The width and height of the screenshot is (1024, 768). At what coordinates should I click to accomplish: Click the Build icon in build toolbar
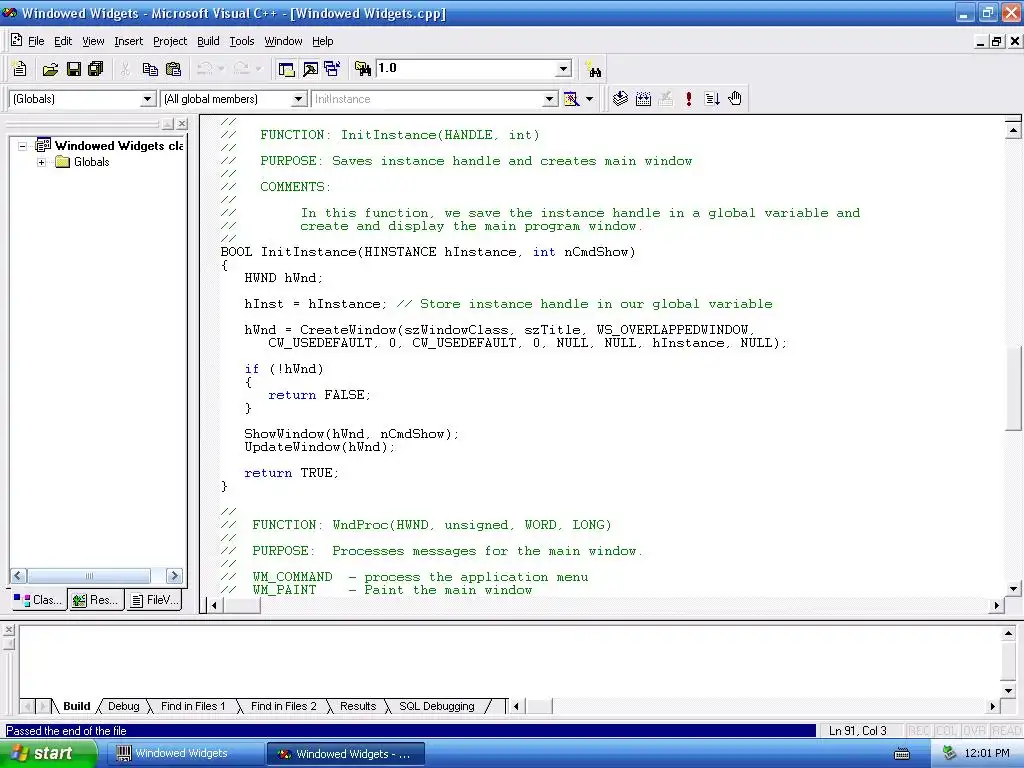pyautogui.click(x=643, y=99)
